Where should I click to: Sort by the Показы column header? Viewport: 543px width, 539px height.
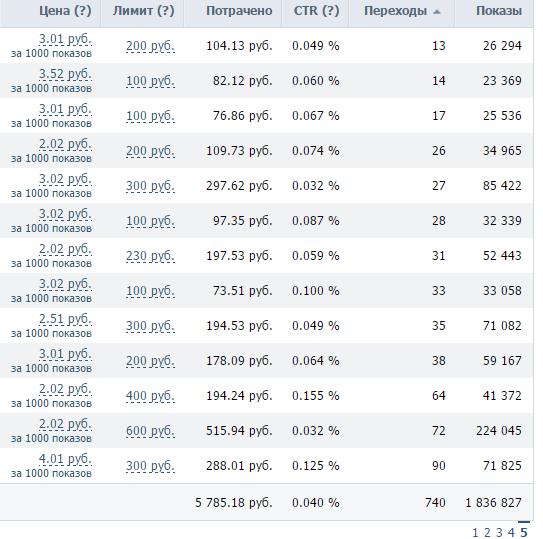tap(499, 11)
